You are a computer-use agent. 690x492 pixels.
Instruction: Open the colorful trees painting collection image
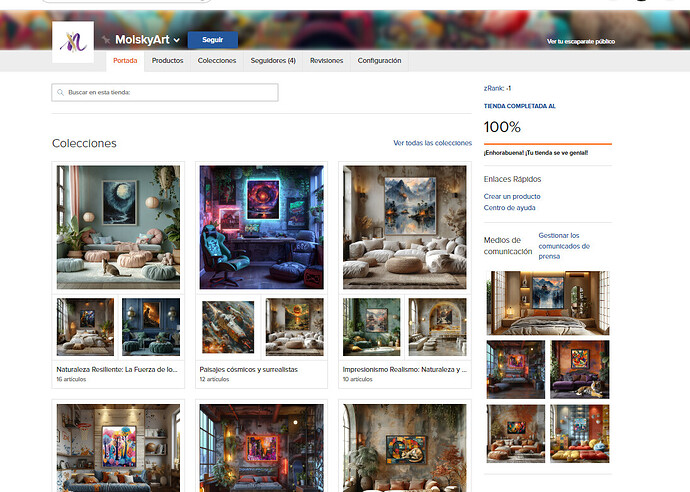pos(118,448)
